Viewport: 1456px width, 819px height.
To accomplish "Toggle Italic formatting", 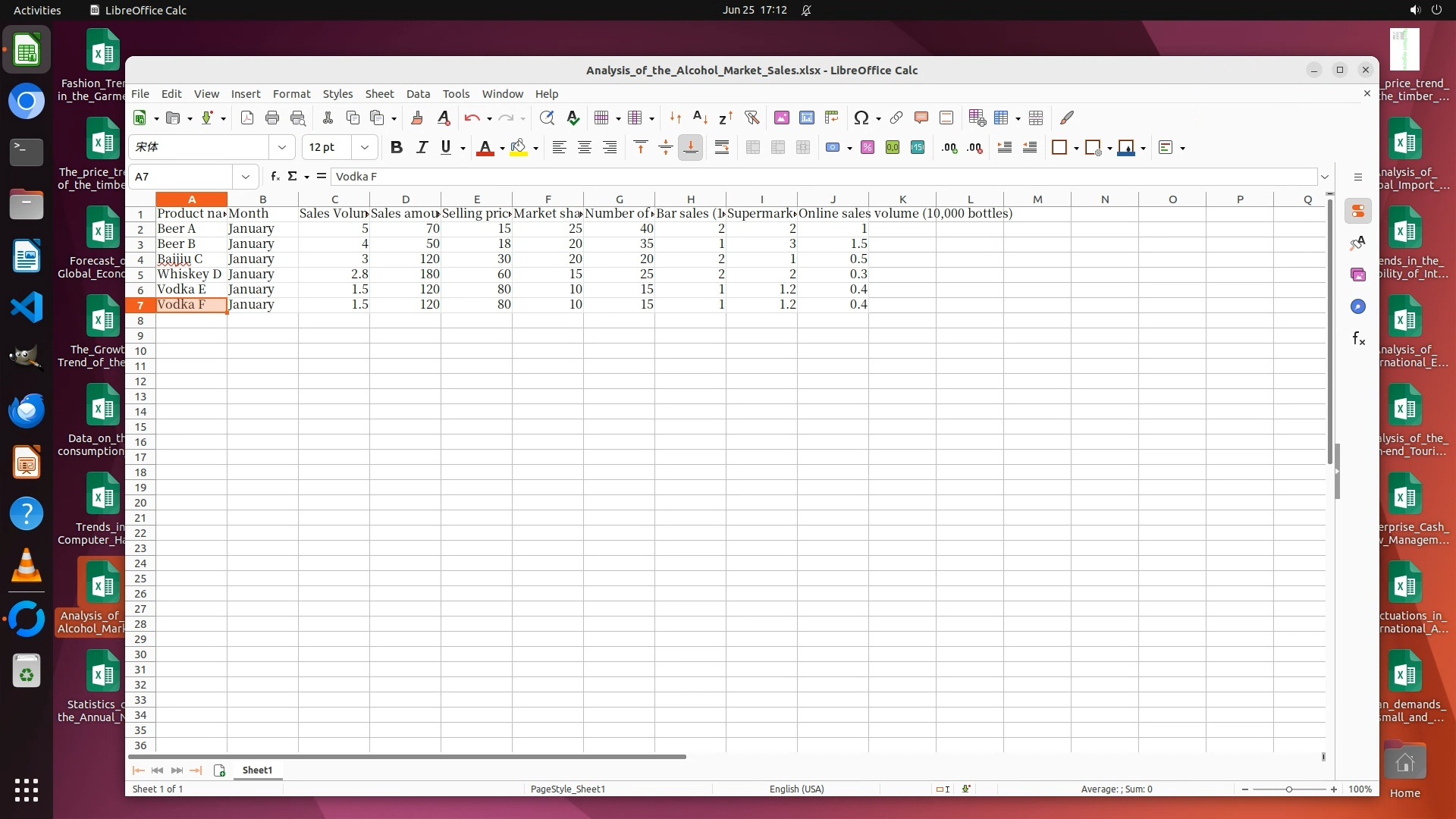I will pyautogui.click(x=422, y=148).
